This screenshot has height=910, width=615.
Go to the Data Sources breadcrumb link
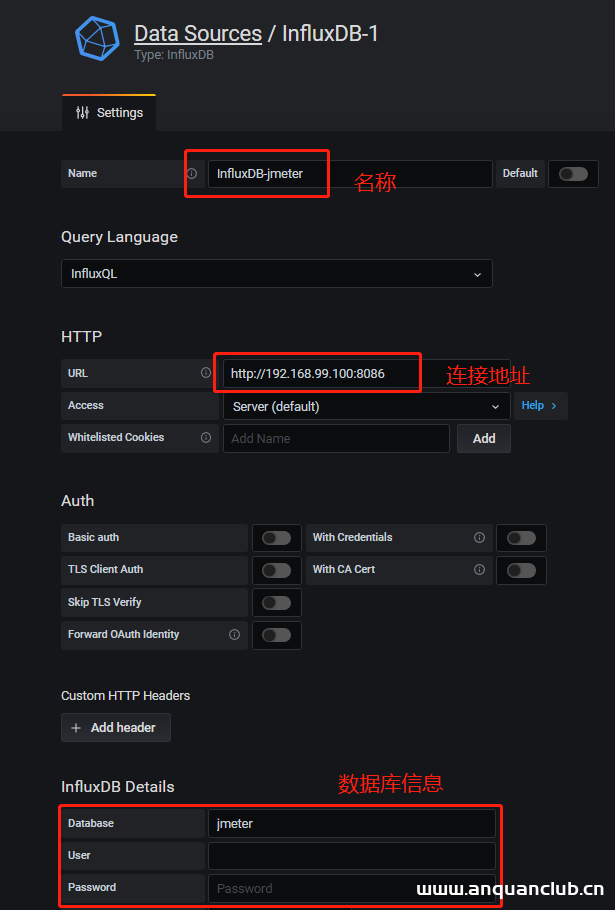point(198,34)
